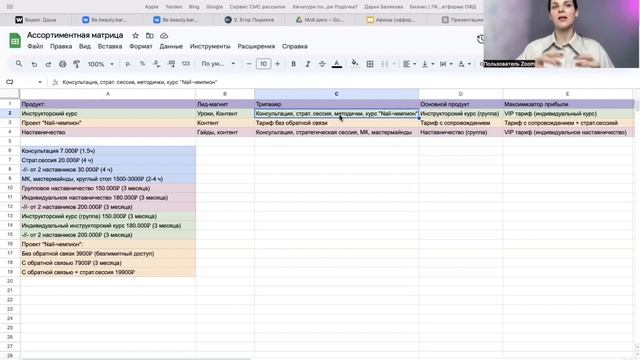The width and height of the screenshot is (640, 360).
Task: Select column A header
Action: click(x=108, y=94)
